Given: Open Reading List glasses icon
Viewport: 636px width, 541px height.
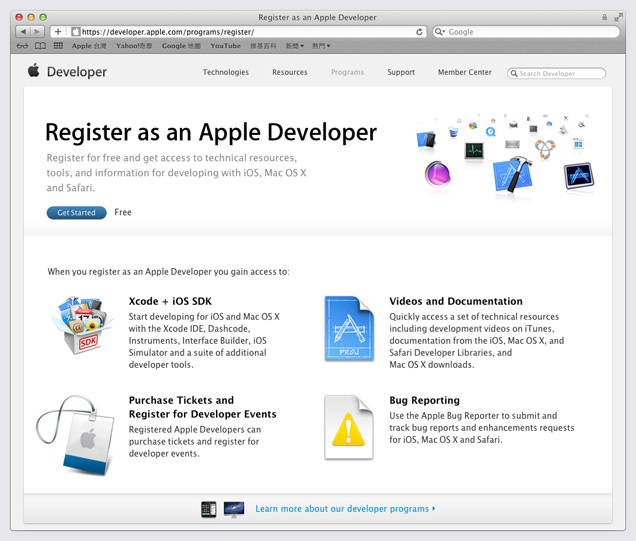Looking at the screenshot, I should click(22, 46).
